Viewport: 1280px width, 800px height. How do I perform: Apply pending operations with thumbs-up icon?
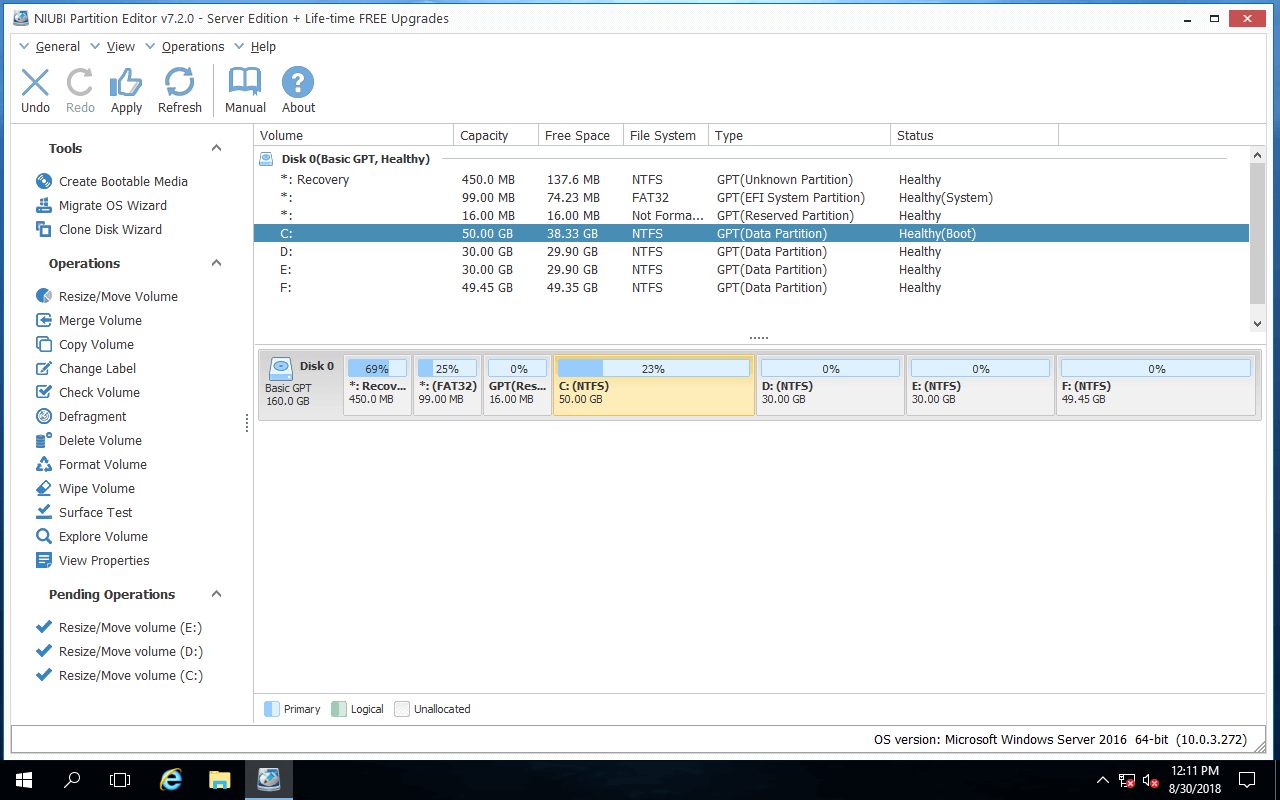point(126,82)
